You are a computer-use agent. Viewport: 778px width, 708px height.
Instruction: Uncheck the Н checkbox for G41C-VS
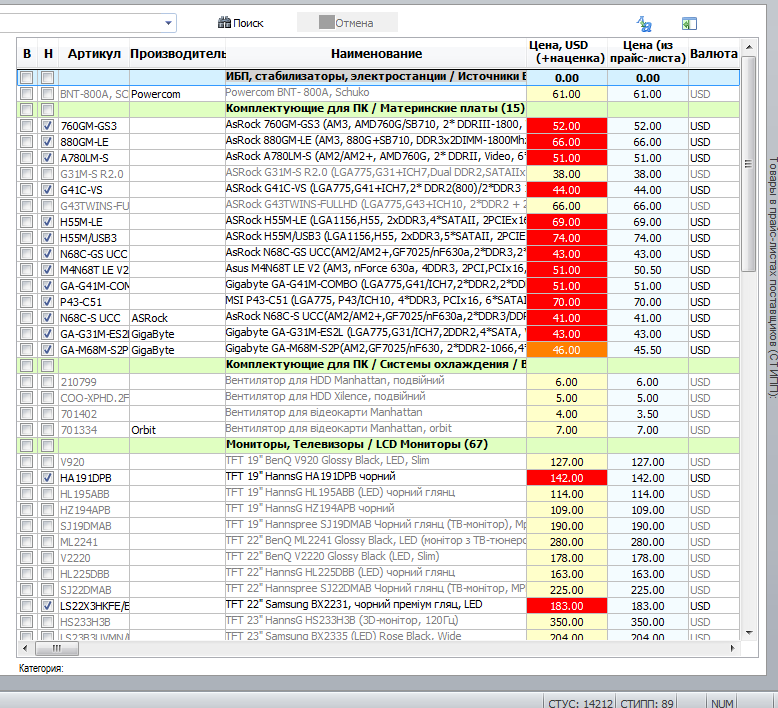click(x=48, y=190)
